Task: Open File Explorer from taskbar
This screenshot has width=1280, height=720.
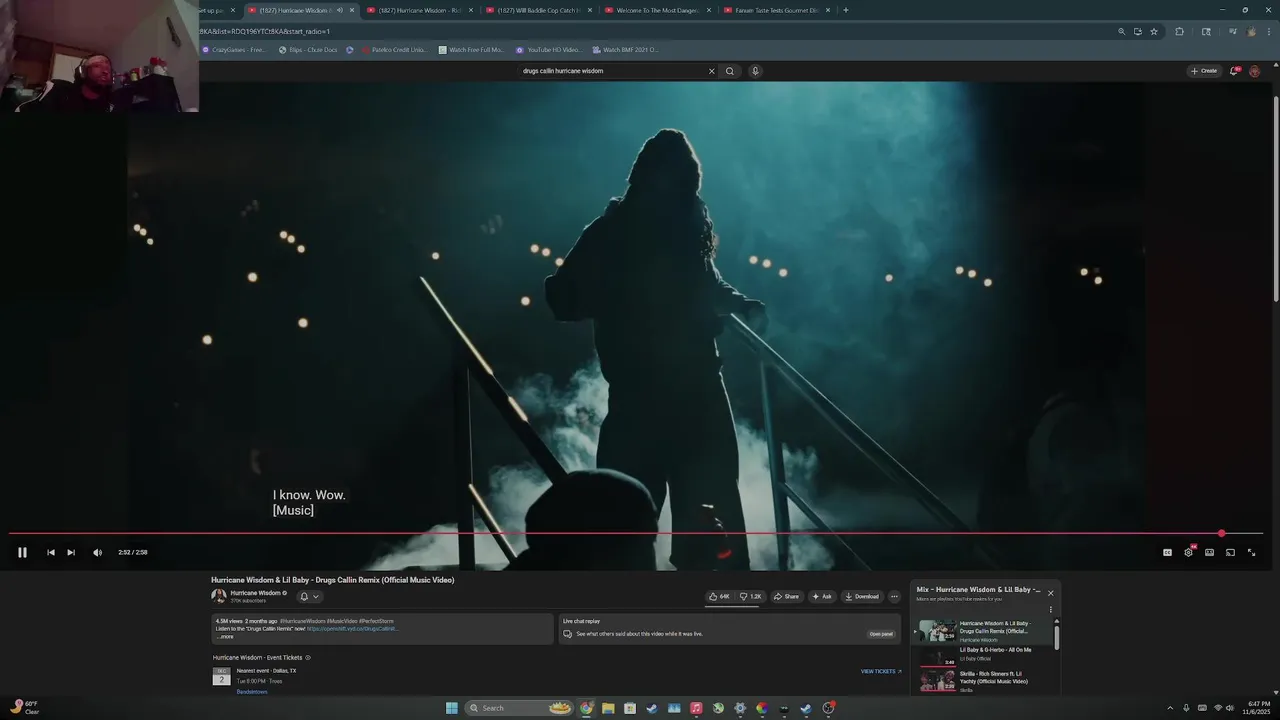Action: click(x=608, y=708)
